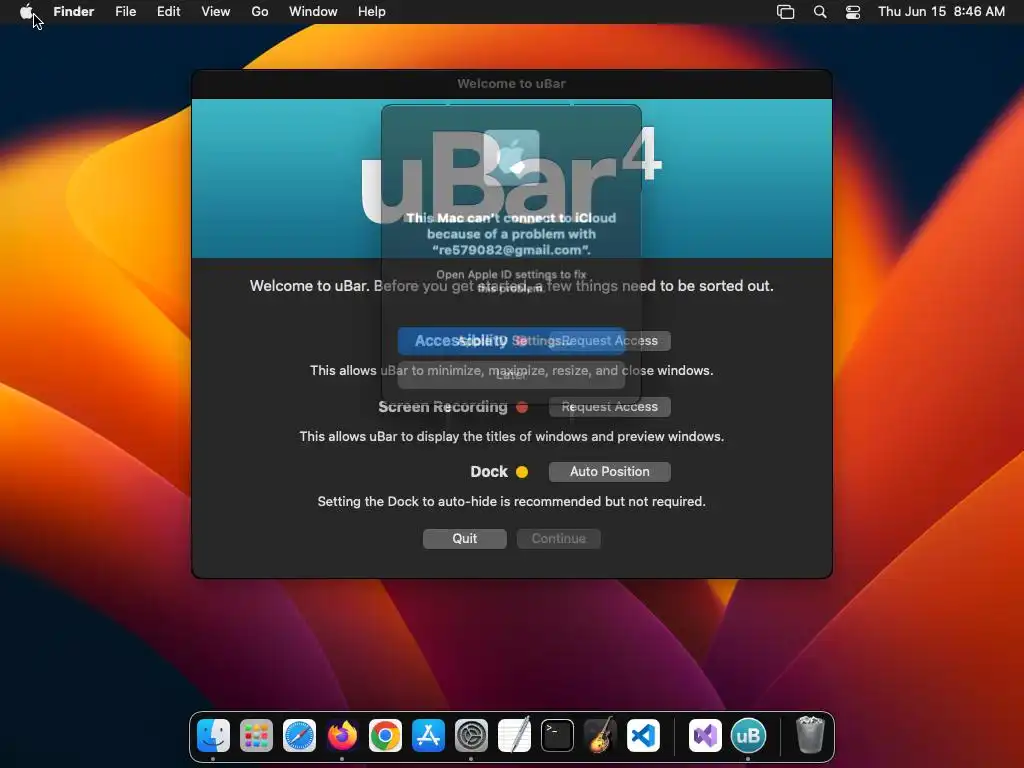Image resolution: width=1024 pixels, height=768 pixels.
Task: Open Visual Studio from the Dock
Action: tap(705, 736)
